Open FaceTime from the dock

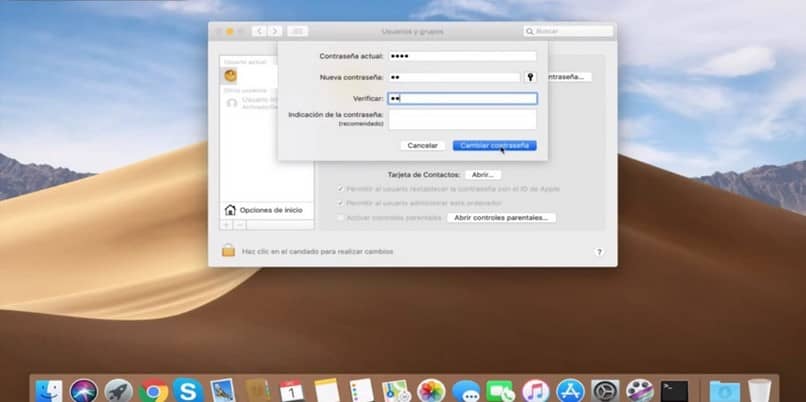[500, 391]
